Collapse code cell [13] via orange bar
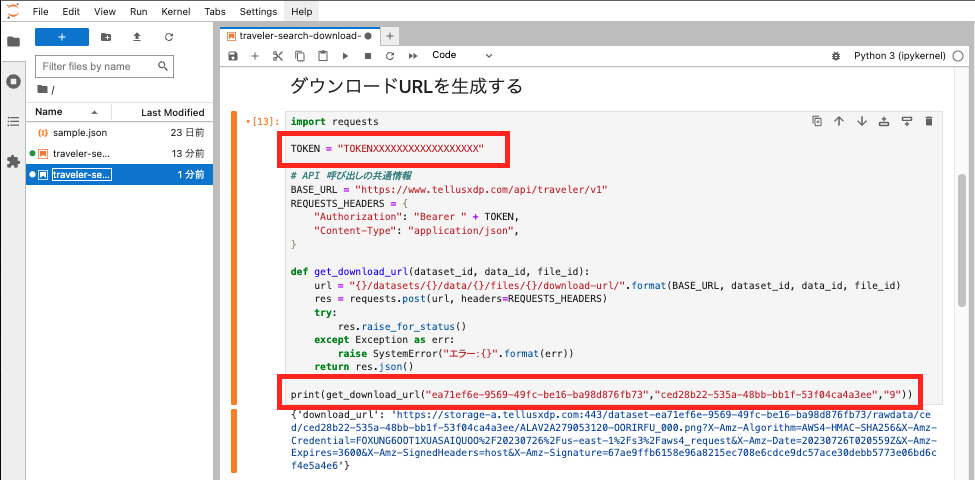Image resolution: width=975 pixels, height=480 pixels. pos(234,257)
